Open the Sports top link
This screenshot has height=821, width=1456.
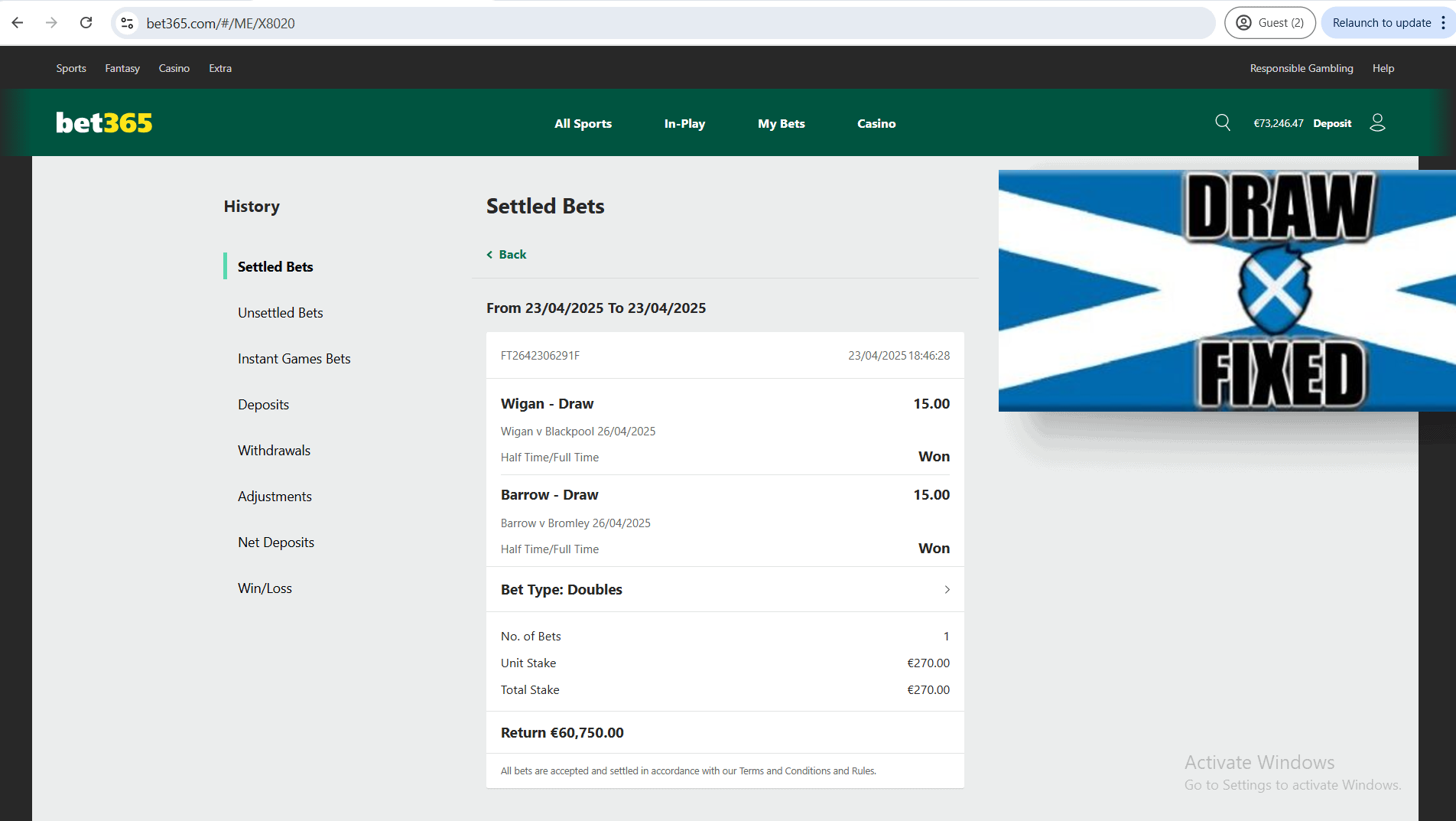coord(71,68)
